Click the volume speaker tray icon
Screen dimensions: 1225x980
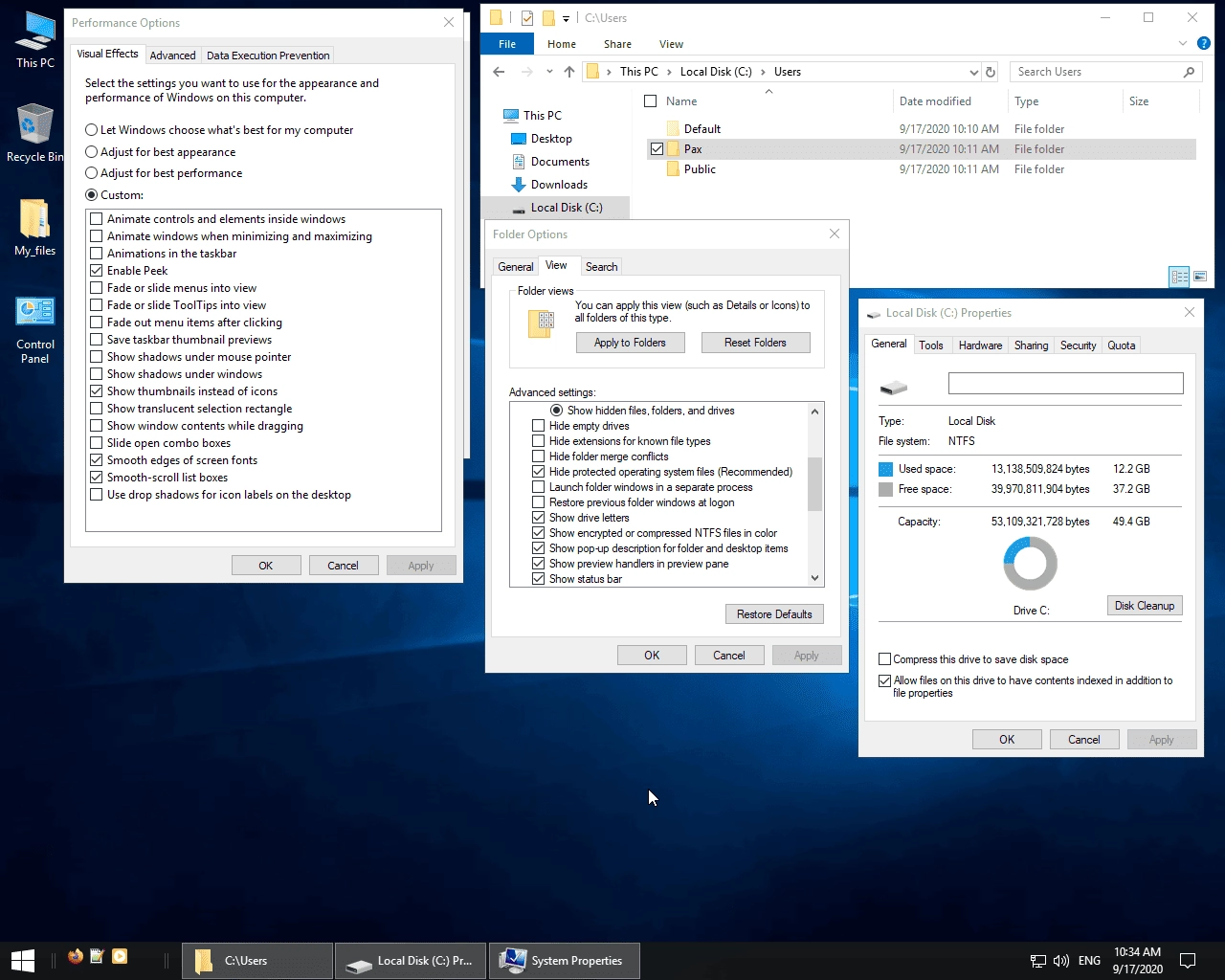coord(1060,961)
